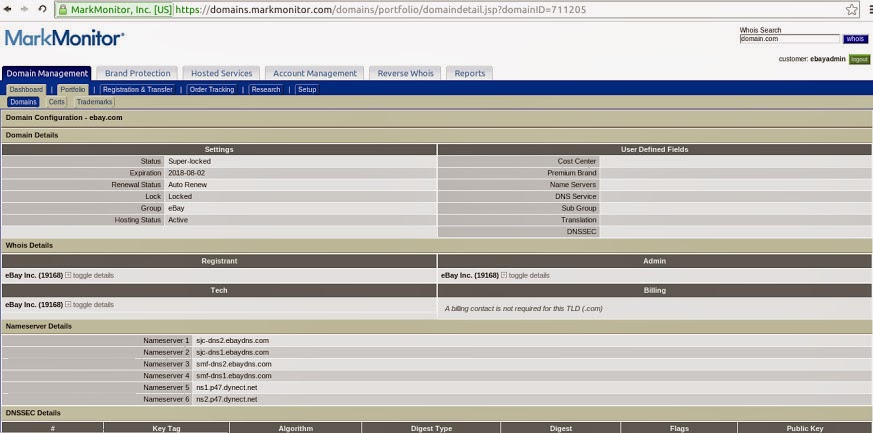Screen dimensions: 873x433
Task: Click the green SSL padlock icon
Action: click(x=62, y=9)
